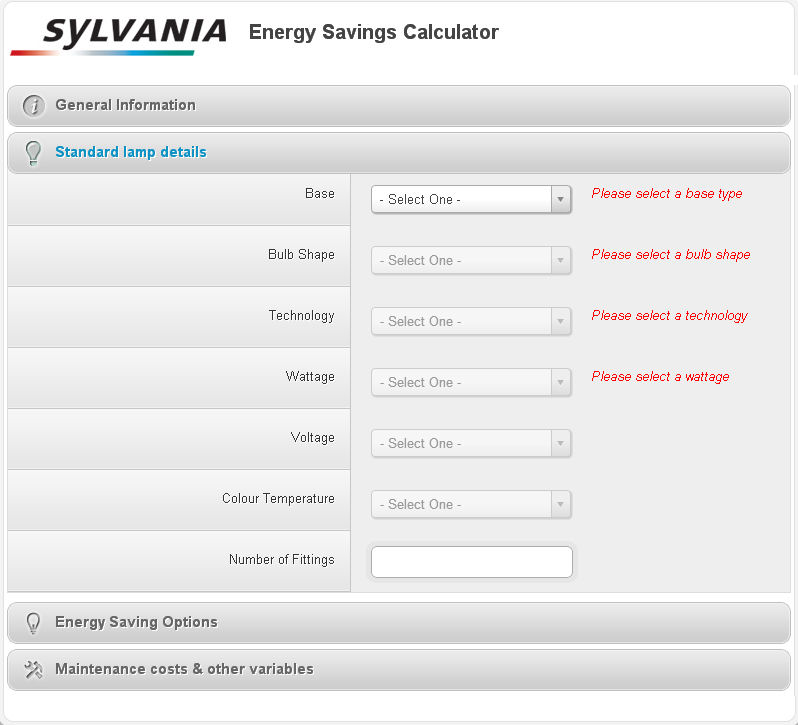The image size is (798, 725).
Task: Open Maintenance costs & other variables section
Action: [184, 669]
